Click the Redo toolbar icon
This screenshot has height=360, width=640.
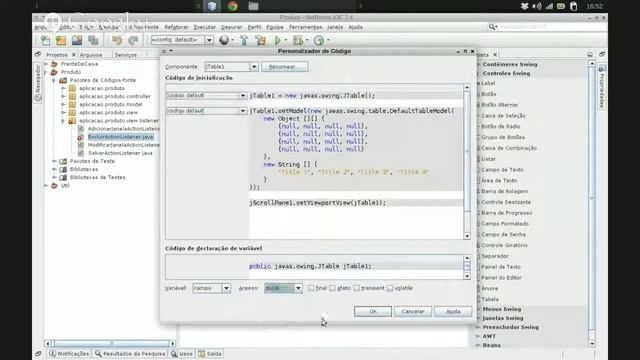[x=133, y=40]
